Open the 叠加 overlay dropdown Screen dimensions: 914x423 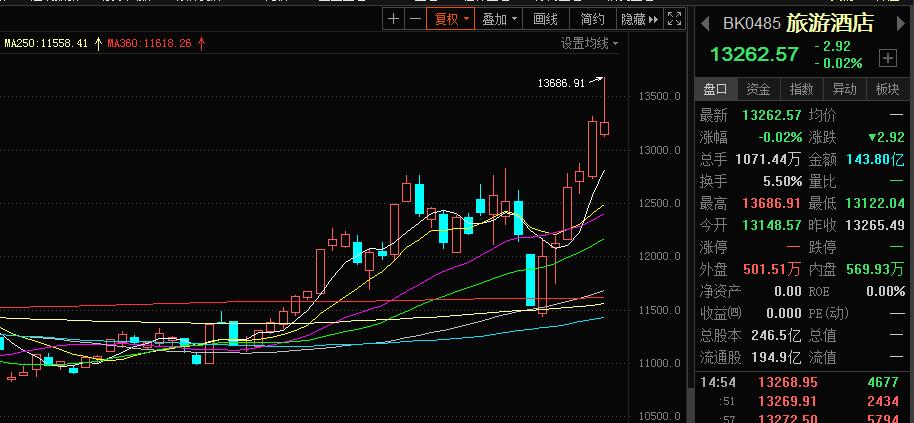point(499,19)
